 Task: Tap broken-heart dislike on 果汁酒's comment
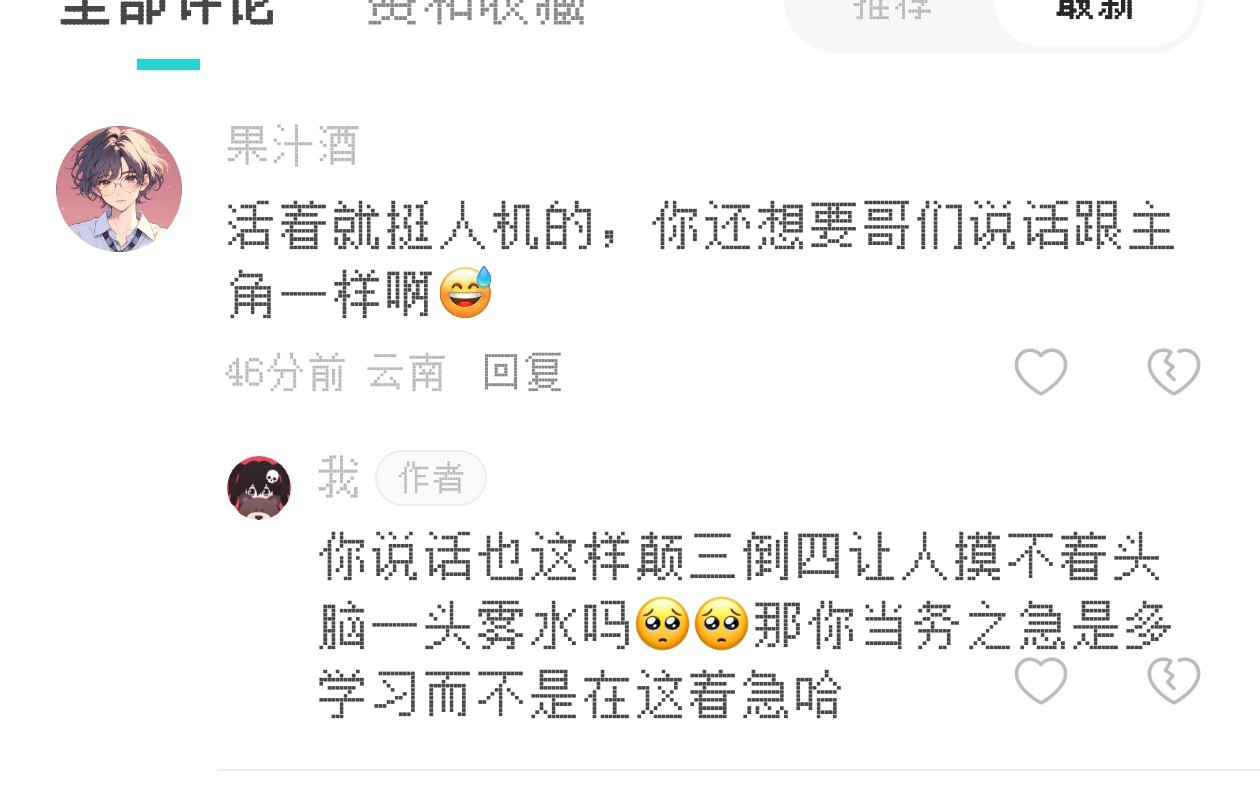tap(1173, 372)
